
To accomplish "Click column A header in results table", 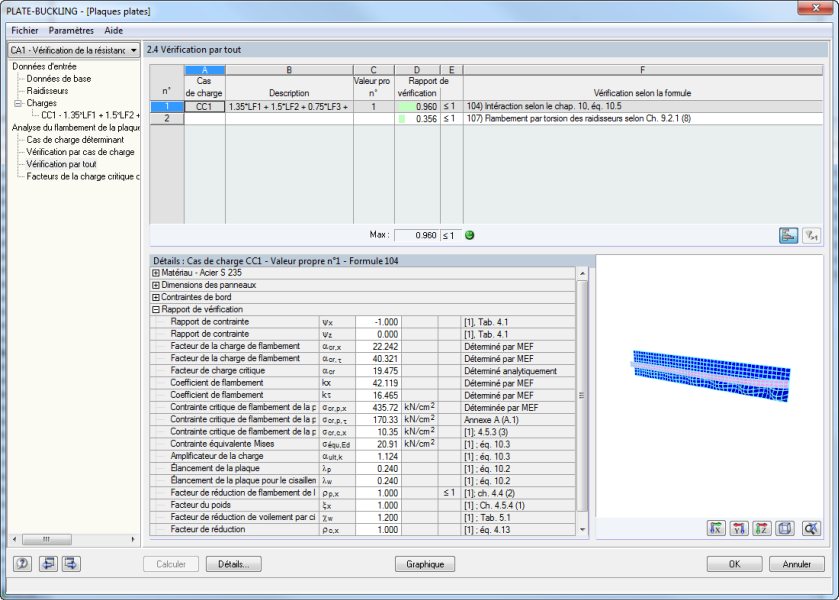I will coord(205,70).
